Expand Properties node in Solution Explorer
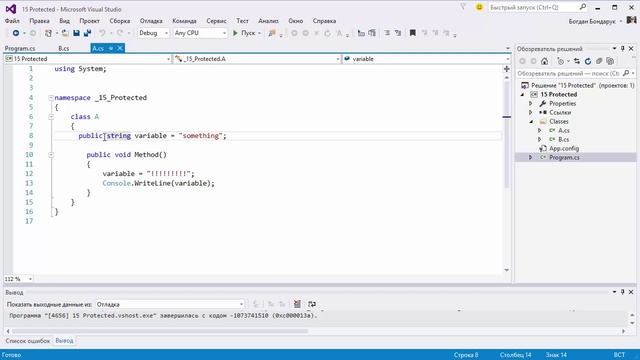 point(531,104)
